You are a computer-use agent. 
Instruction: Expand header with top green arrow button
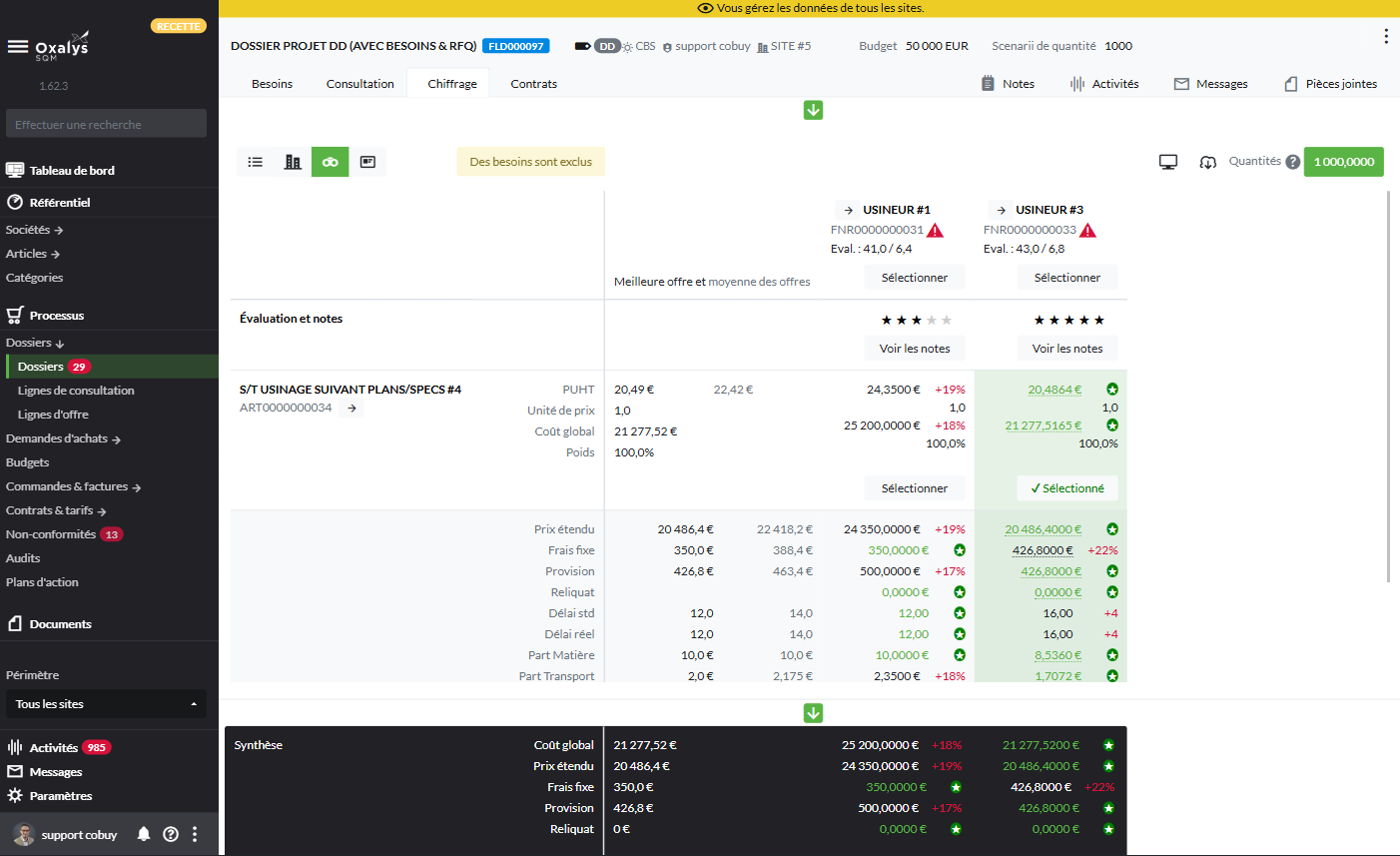pos(813,110)
